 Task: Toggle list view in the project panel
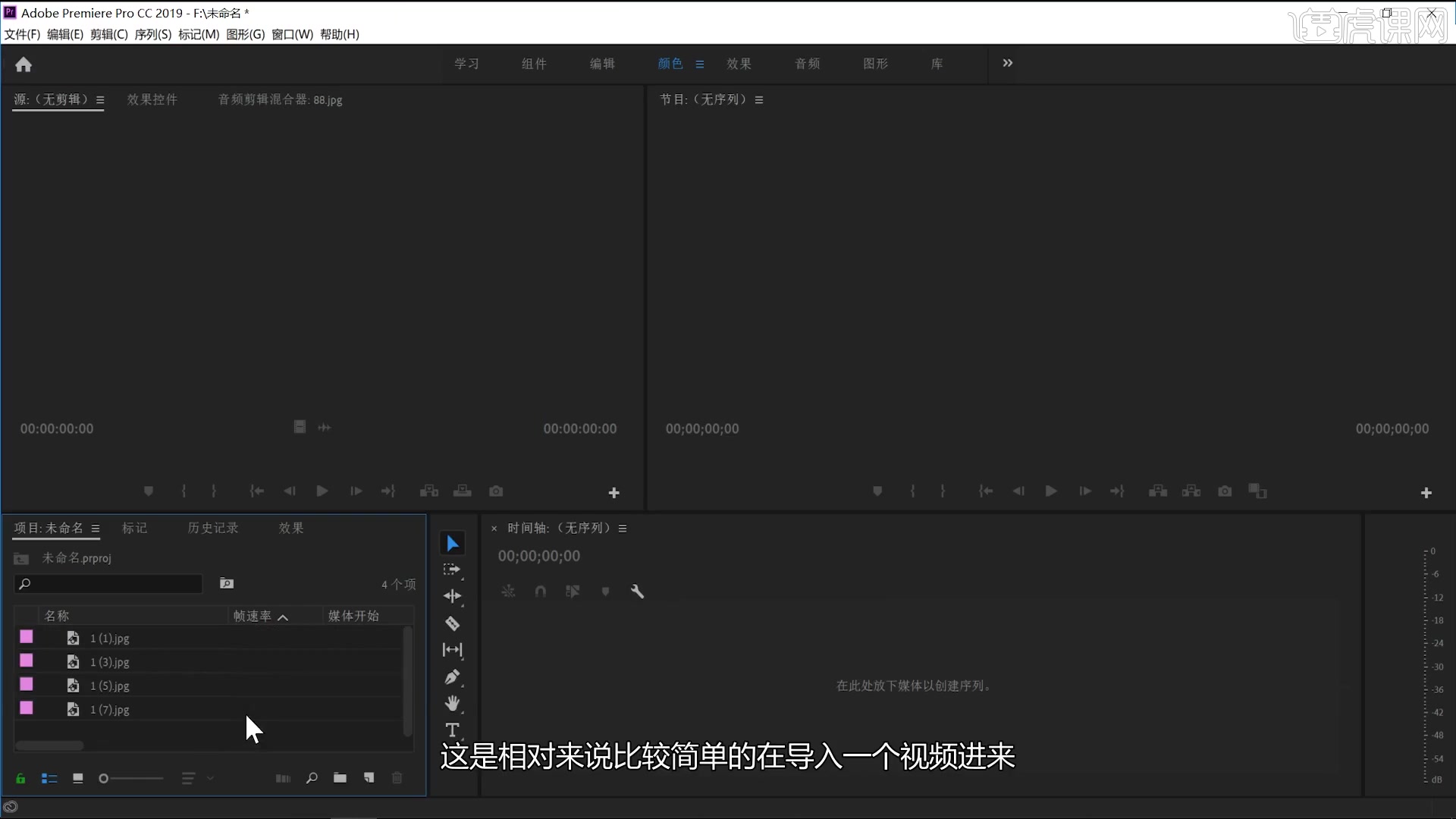click(49, 778)
